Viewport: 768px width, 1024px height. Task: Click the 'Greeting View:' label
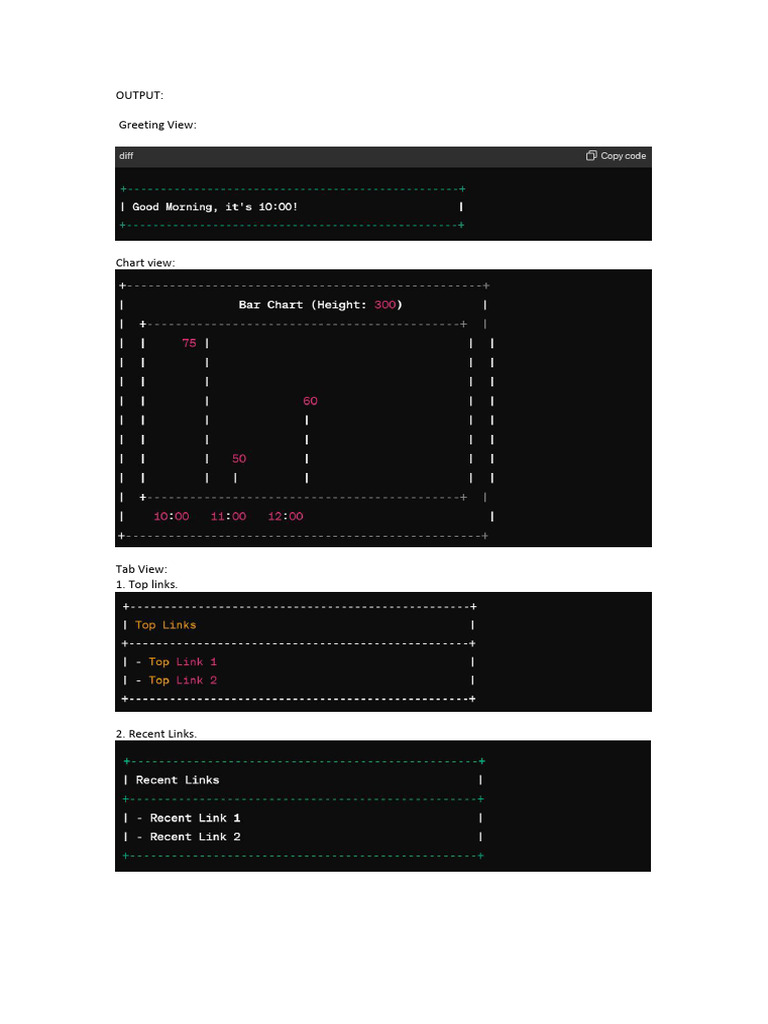point(157,125)
